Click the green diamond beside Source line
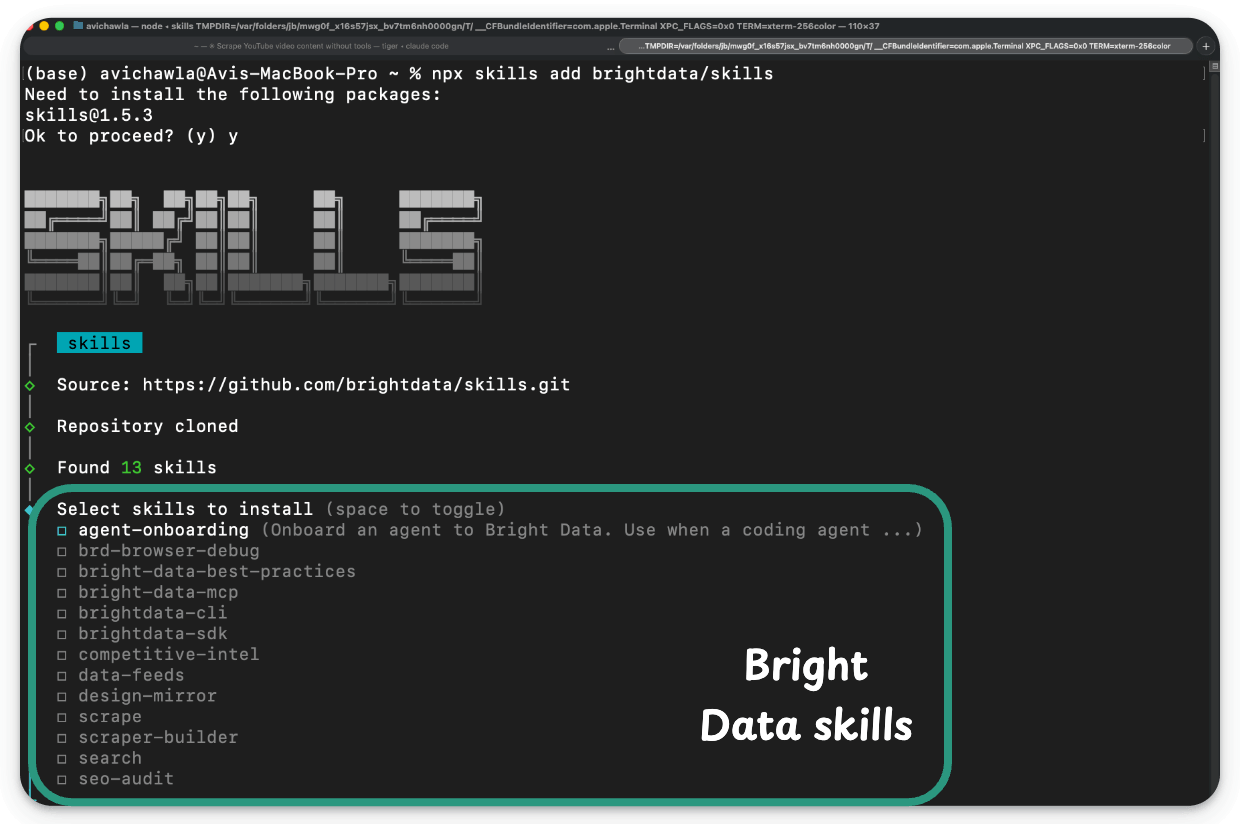 click(30, 385)
